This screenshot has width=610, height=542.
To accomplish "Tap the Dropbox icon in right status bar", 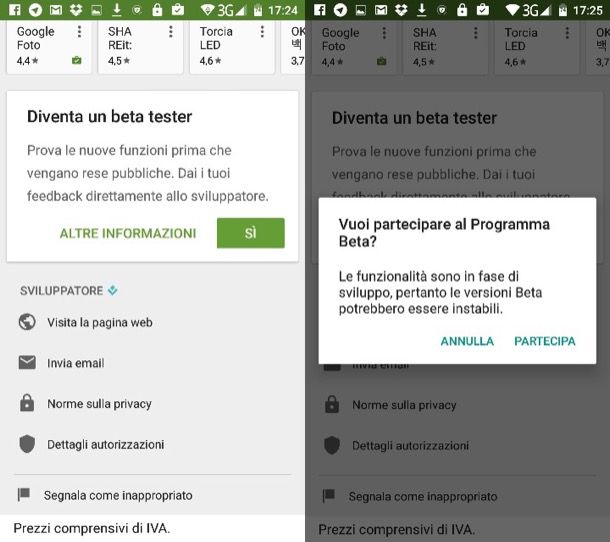I will point(401,10).
